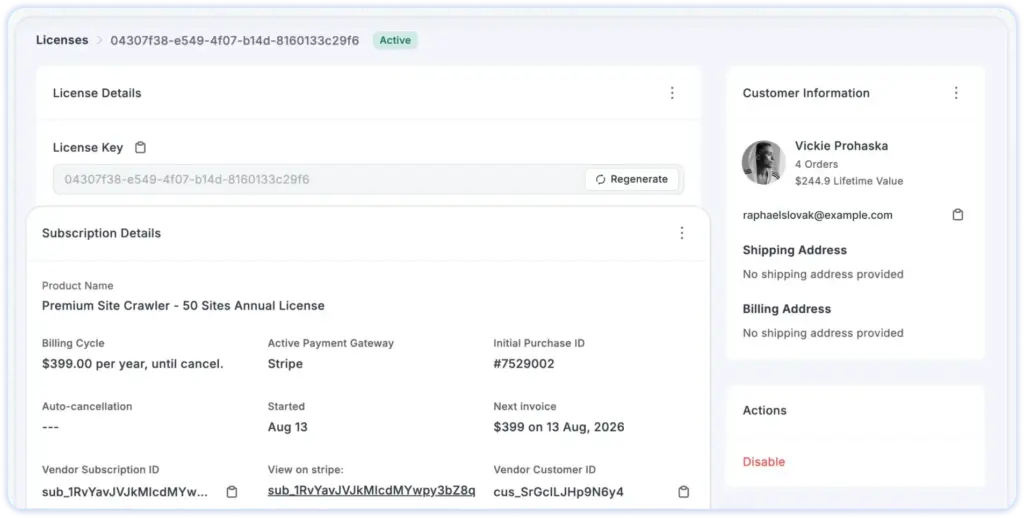
Task: Regenerate the license key
Action: (632, 179)
